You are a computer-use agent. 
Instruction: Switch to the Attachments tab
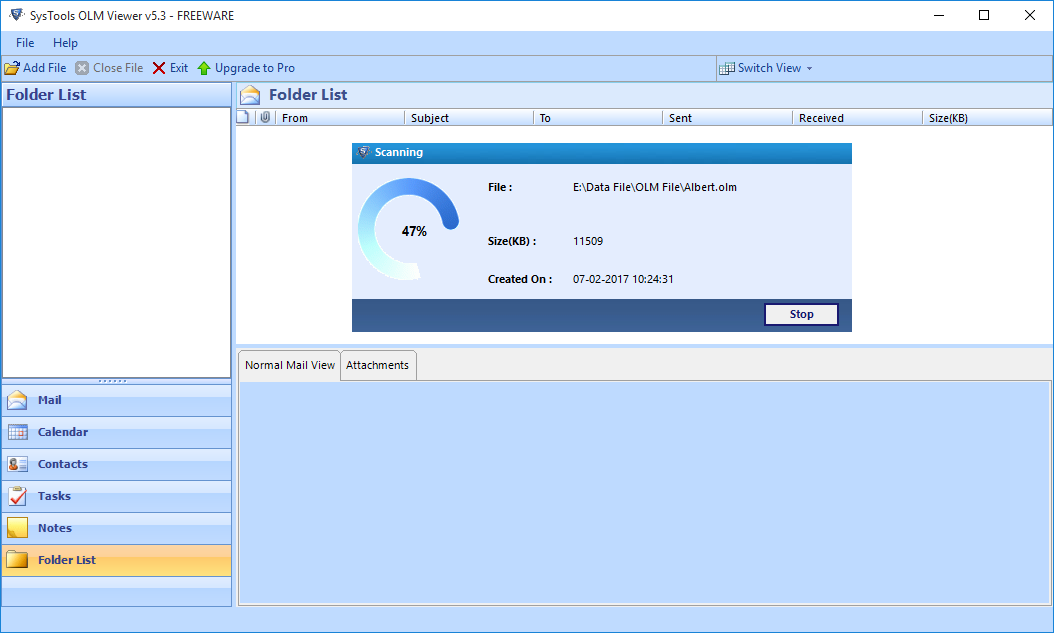[x=378, y=365]
